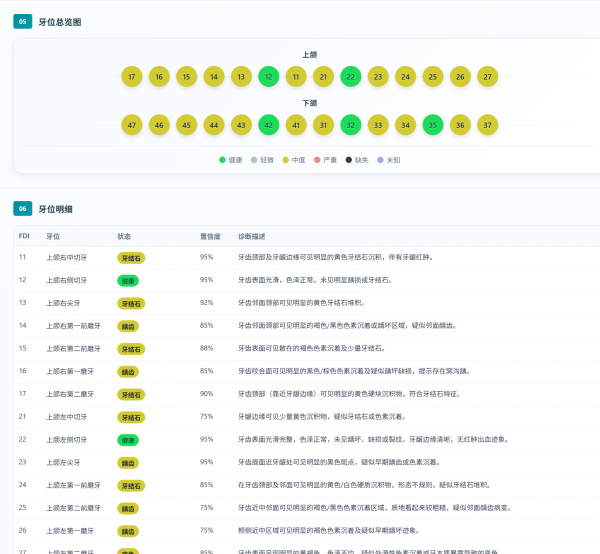Click tooth 23 circle
Screen dimensions: 600x554
(378, 77)
